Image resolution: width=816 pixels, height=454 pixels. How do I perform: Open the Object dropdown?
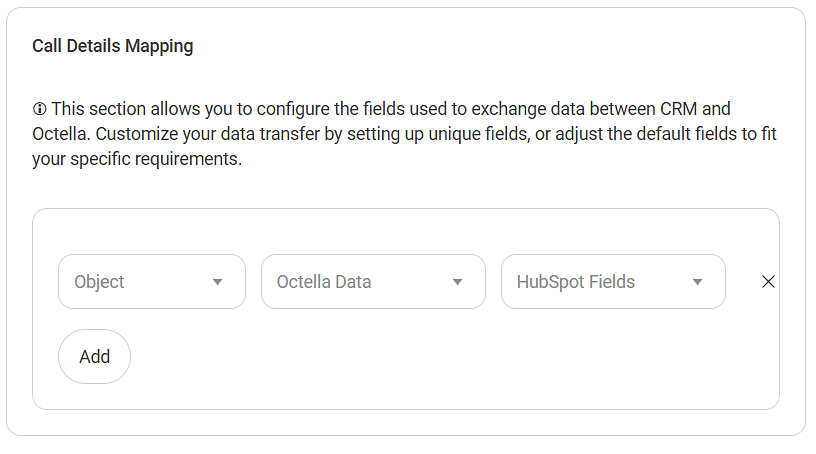[x=151, y=282]
